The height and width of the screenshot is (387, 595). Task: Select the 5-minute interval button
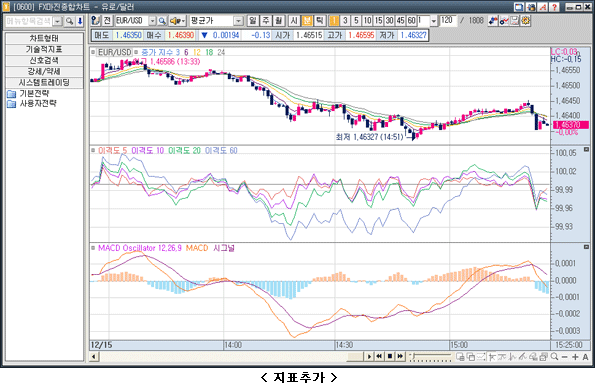click(356, 20)
